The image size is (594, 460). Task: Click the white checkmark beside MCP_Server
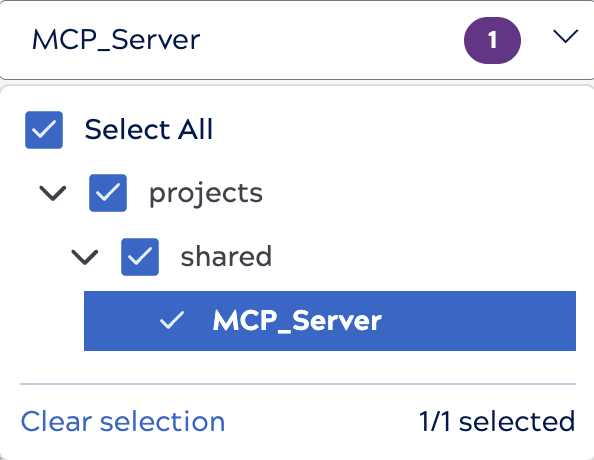(x=172, y=320)
